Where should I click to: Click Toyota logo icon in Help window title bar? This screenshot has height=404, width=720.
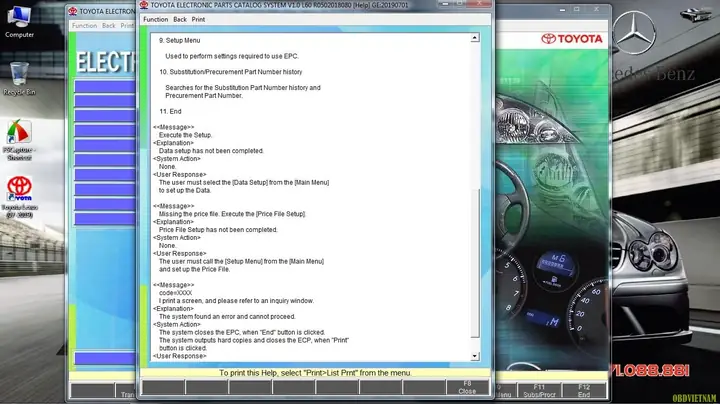144,5
